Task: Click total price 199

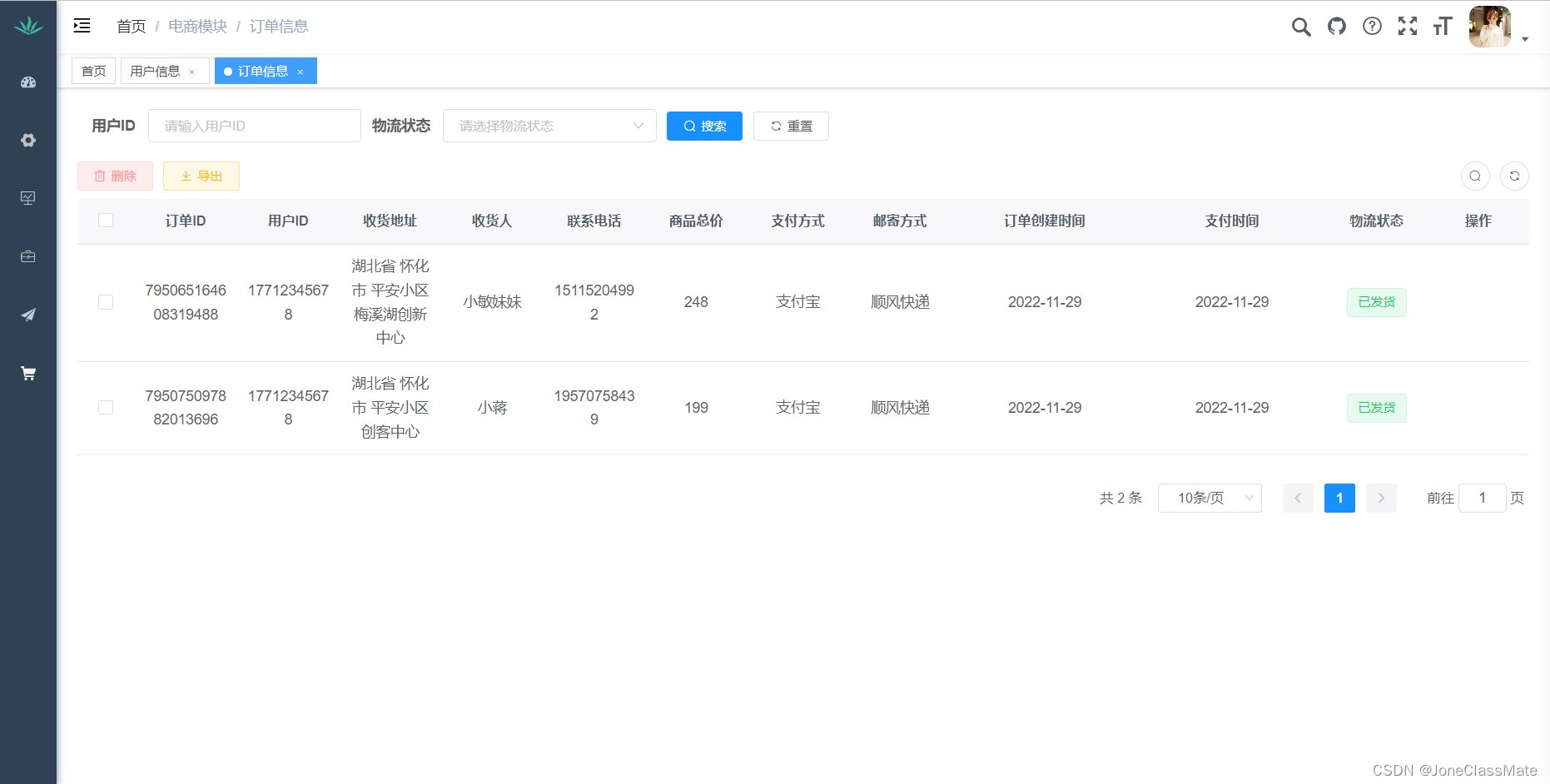Action: tap(696, 408)
